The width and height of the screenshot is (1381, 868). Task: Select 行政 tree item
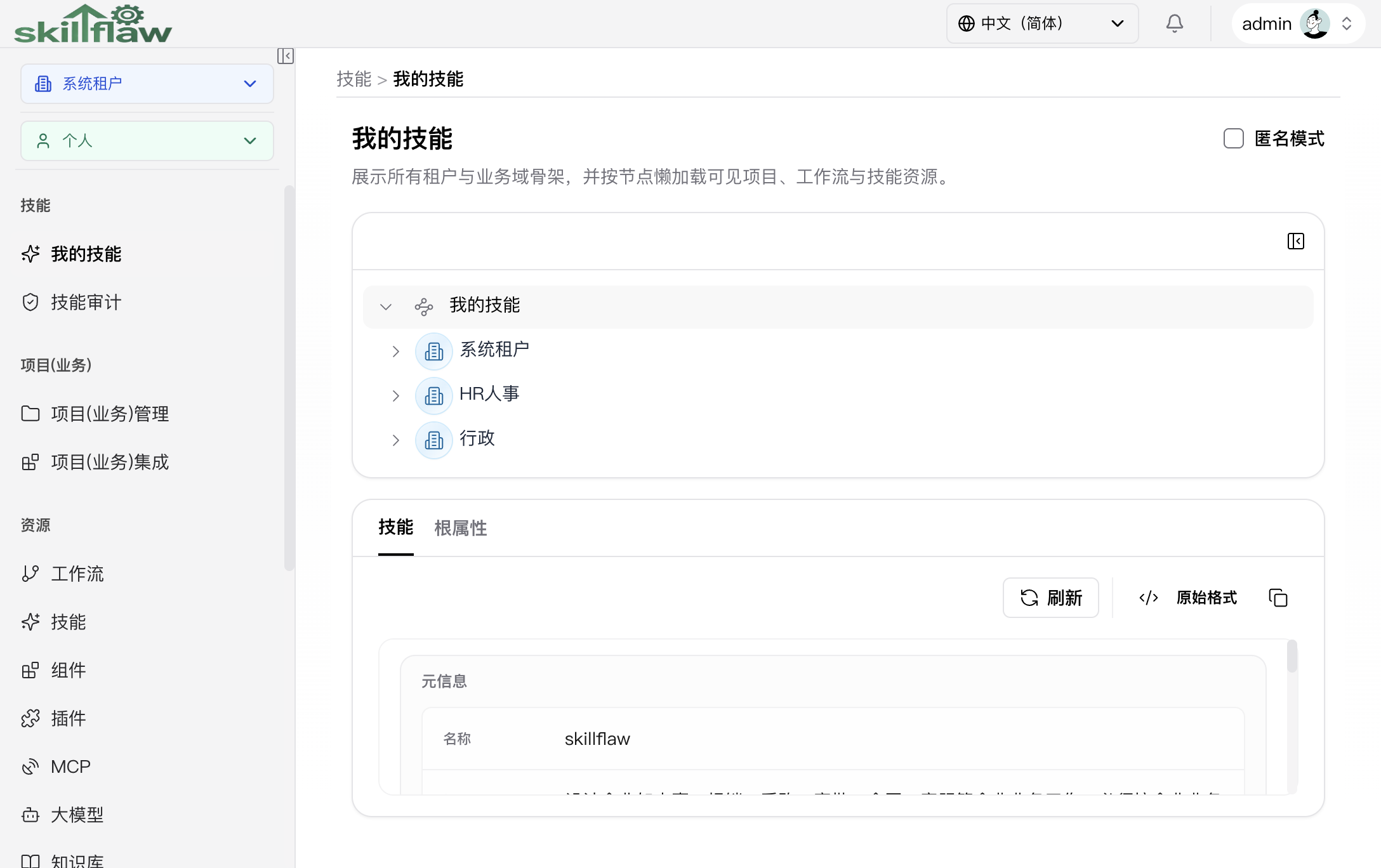pyautogui.click(x=477, y=438)
